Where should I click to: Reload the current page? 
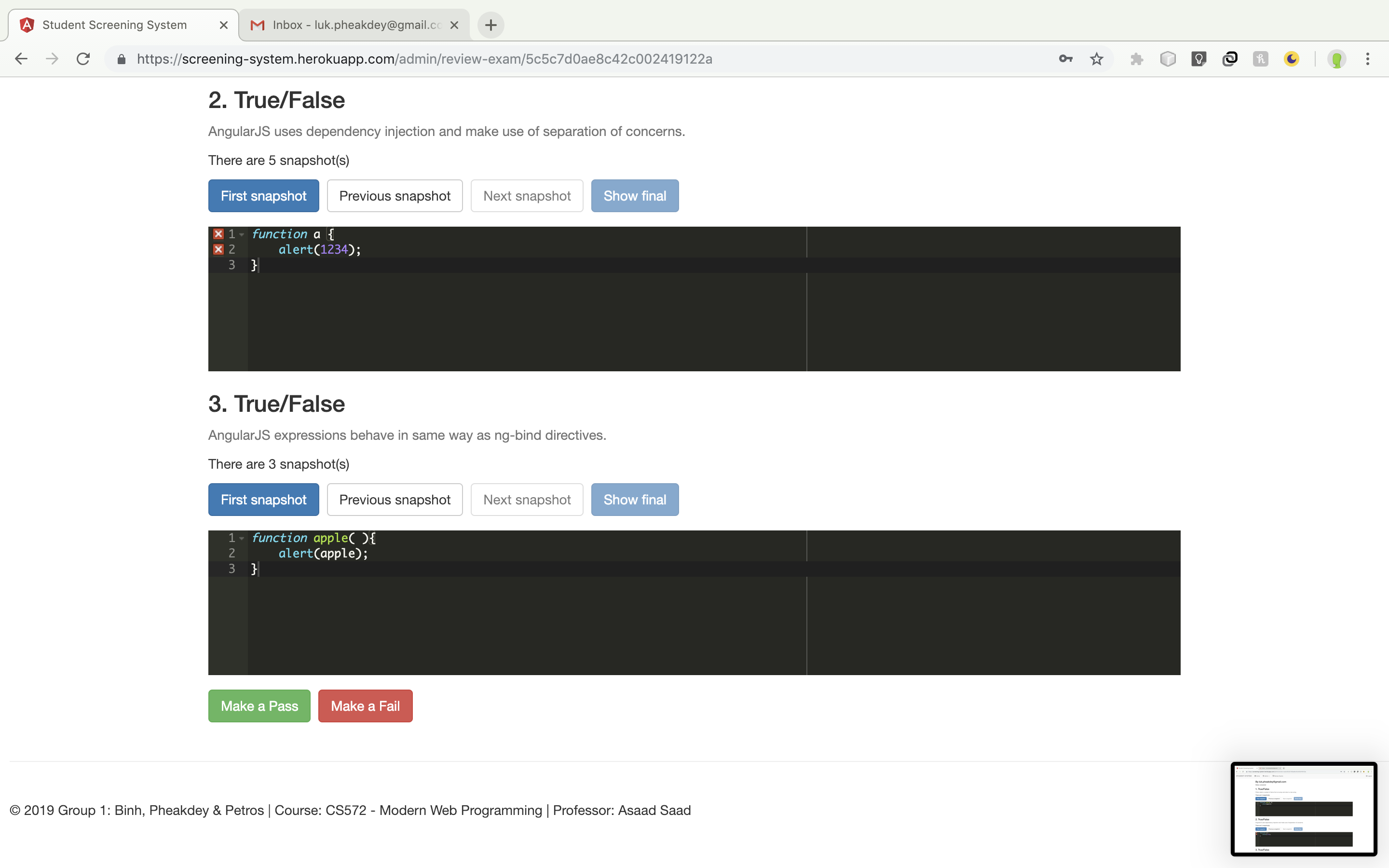(83, 58)
